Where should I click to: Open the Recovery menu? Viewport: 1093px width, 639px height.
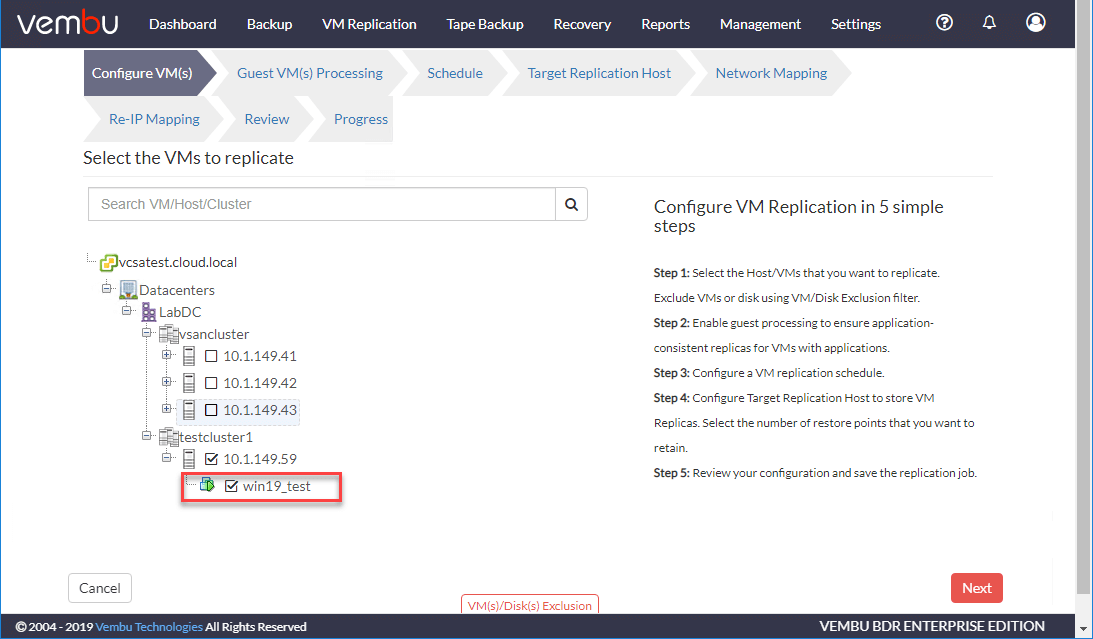582,24
